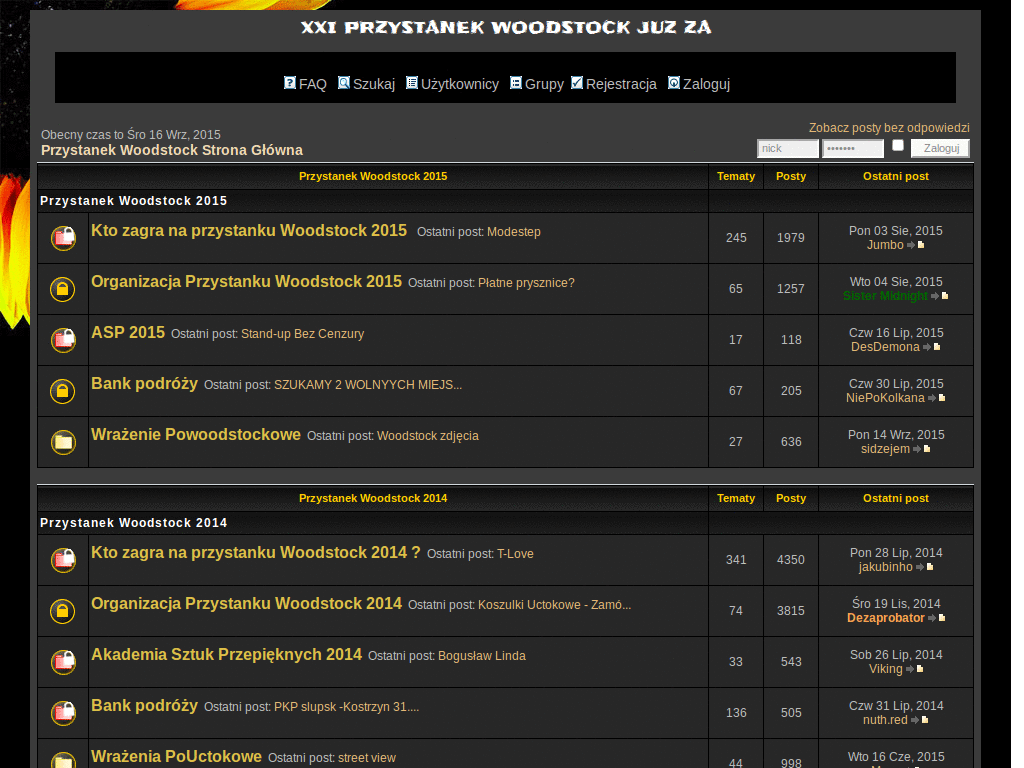
Task: Click forum status icon for Kto zagra 2015
Action: coord(63,238)
